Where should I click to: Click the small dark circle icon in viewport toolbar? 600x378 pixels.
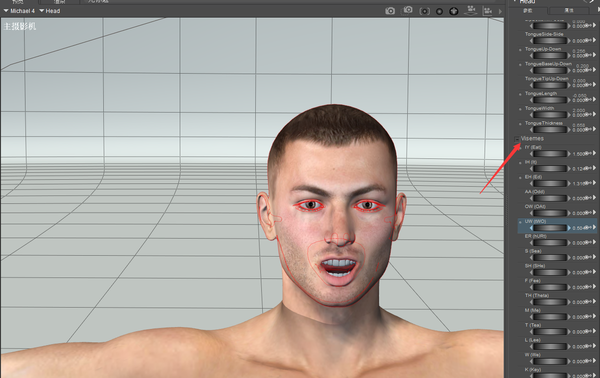439,11
